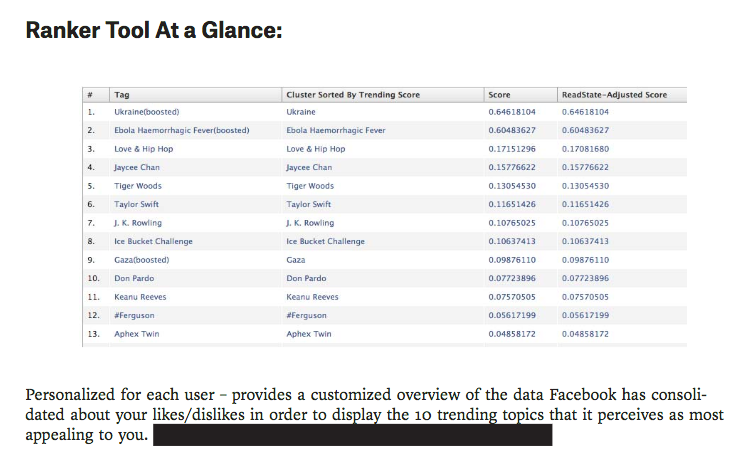Click the Tag column header

click(x=196, y=95)
